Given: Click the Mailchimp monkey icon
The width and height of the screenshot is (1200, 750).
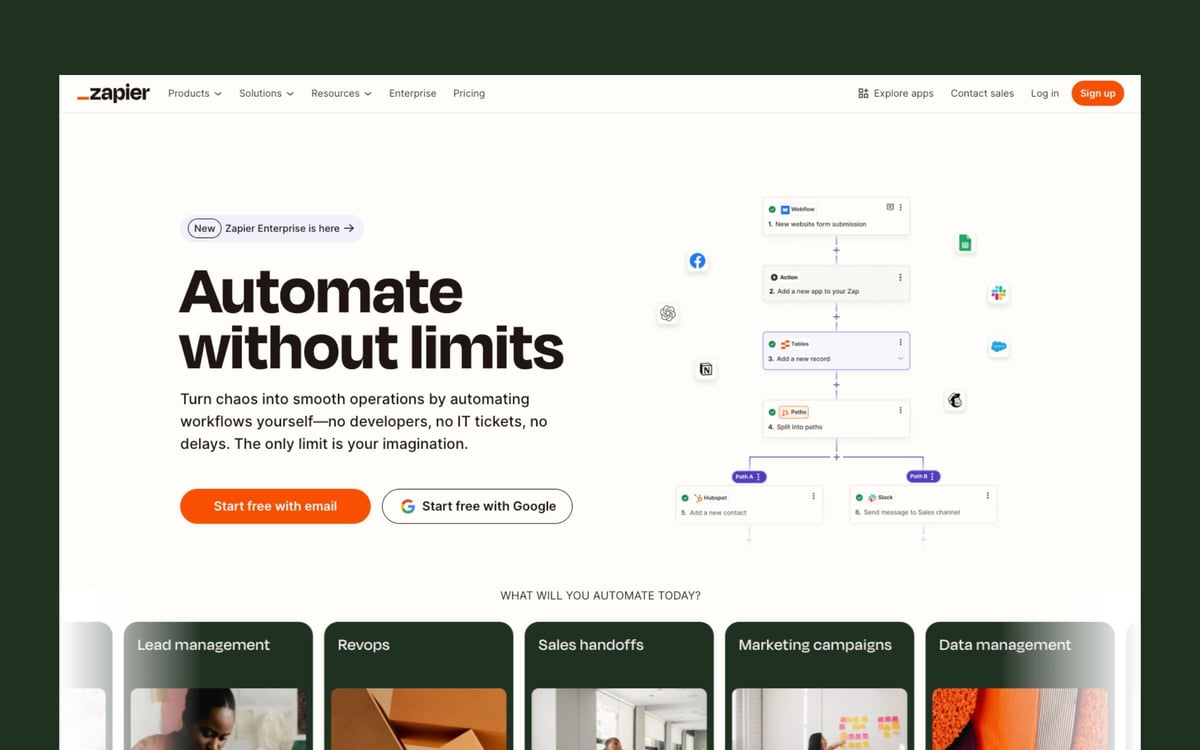Looking at the screenshot, I should tap(955, 400).
